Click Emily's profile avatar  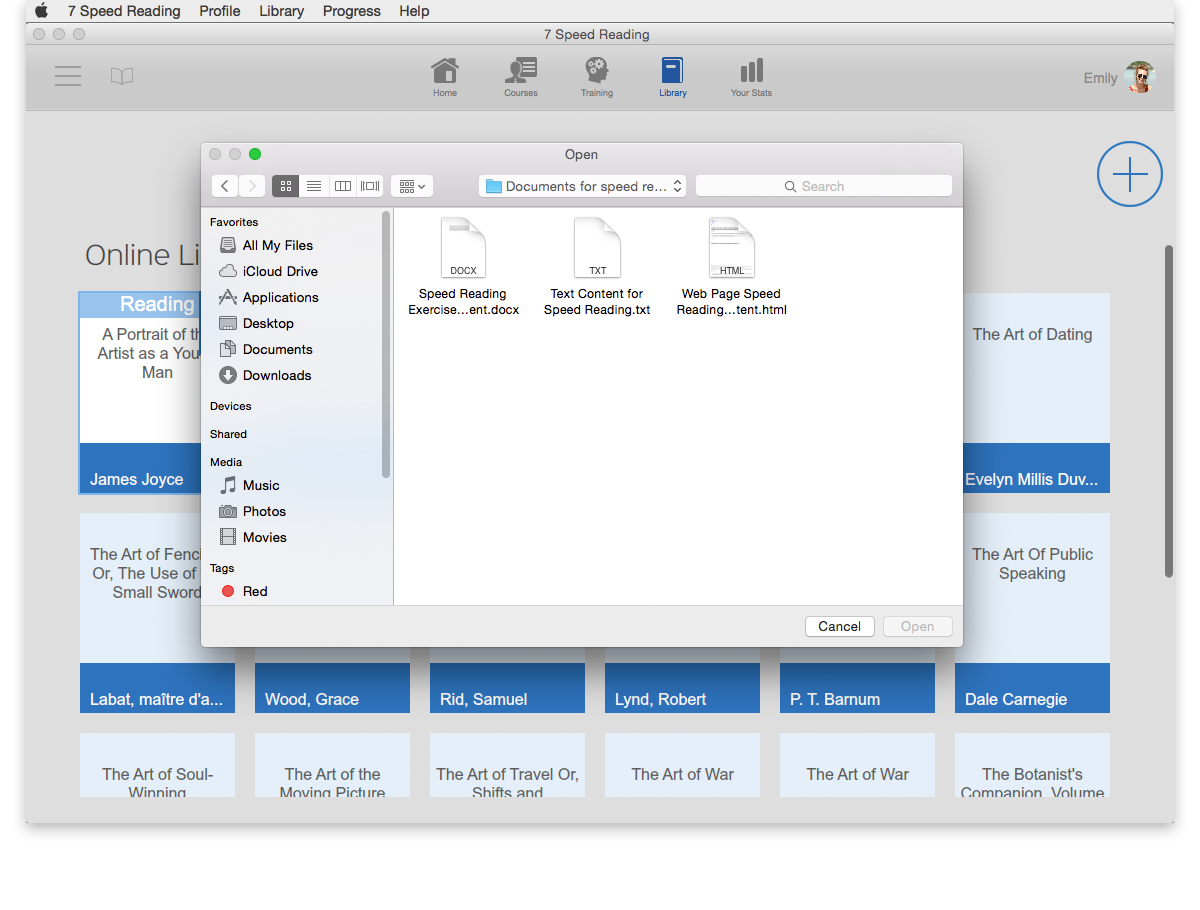pyautogui.click(x=1140, y=77)
